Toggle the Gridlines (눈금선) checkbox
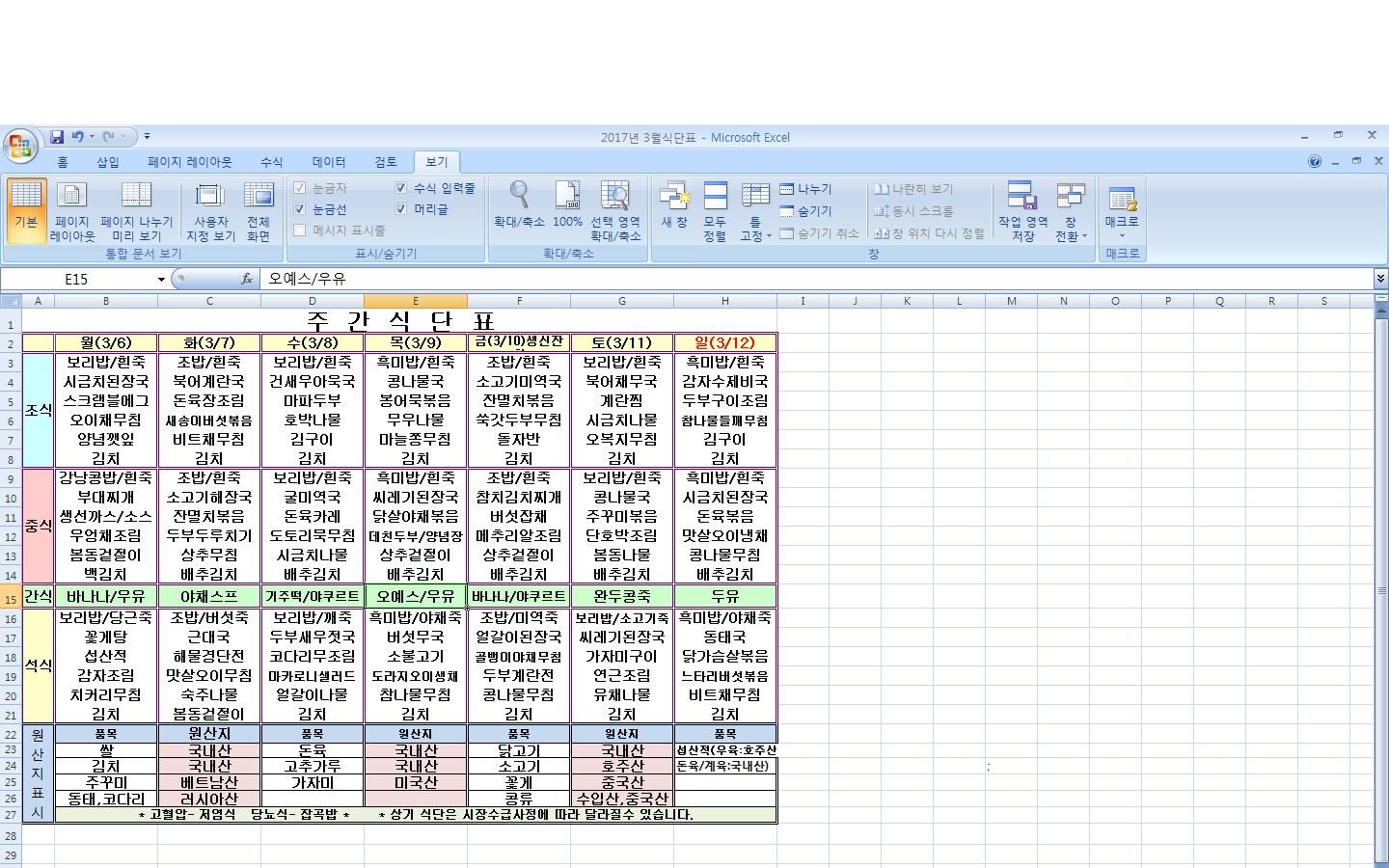This screenshot has height=868, width=1389. (300, 209)
